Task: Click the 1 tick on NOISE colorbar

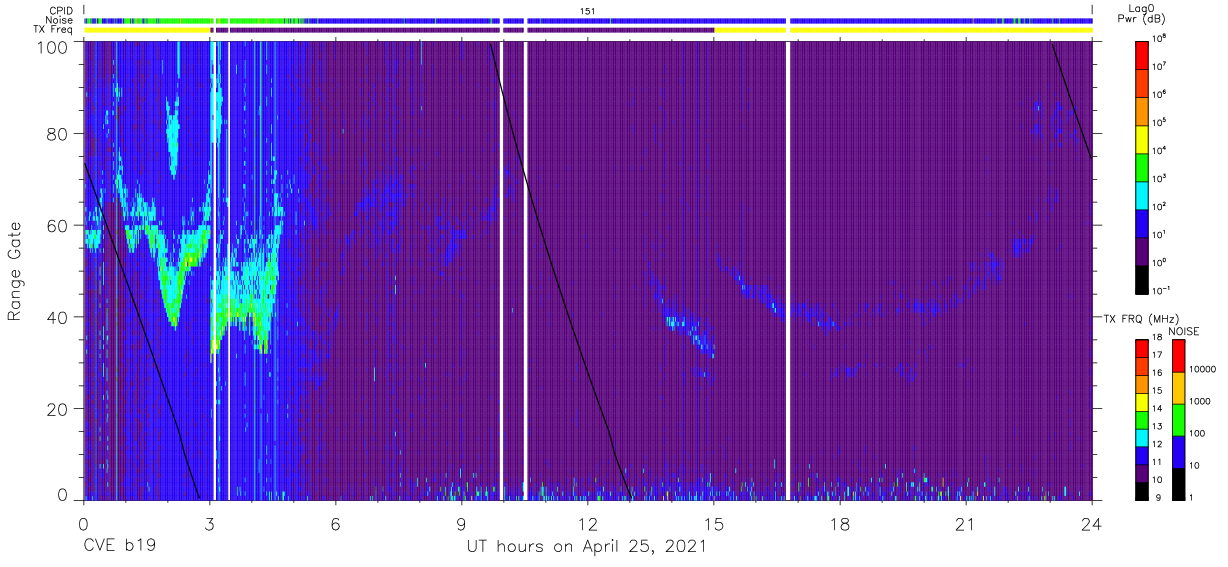Action: (x=1193, y=497)
